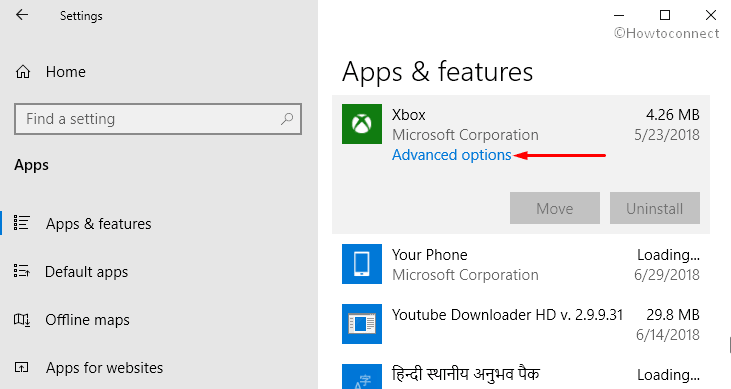Open Home in Settings sidebar

tap(65, 72)
